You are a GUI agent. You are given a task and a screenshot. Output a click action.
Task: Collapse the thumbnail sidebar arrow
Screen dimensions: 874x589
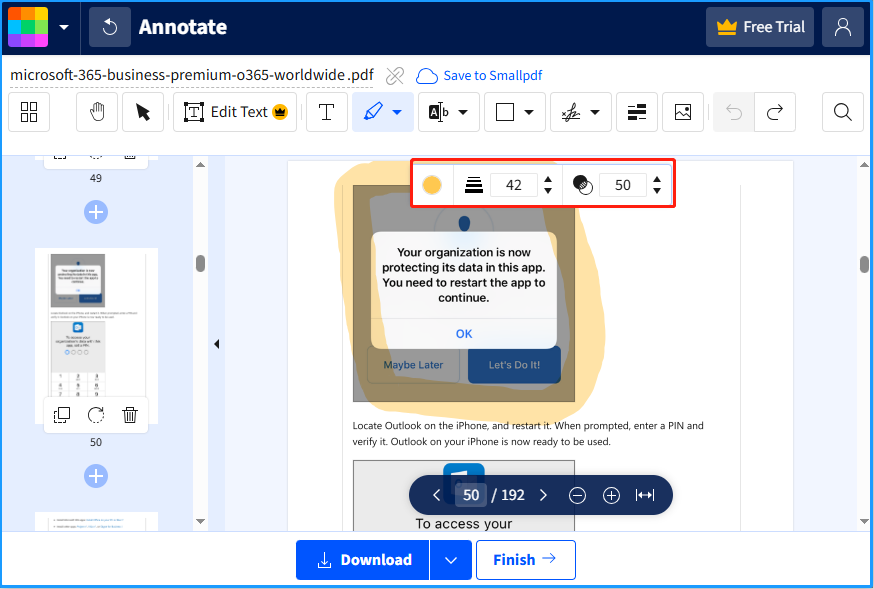tap(216, 344)
